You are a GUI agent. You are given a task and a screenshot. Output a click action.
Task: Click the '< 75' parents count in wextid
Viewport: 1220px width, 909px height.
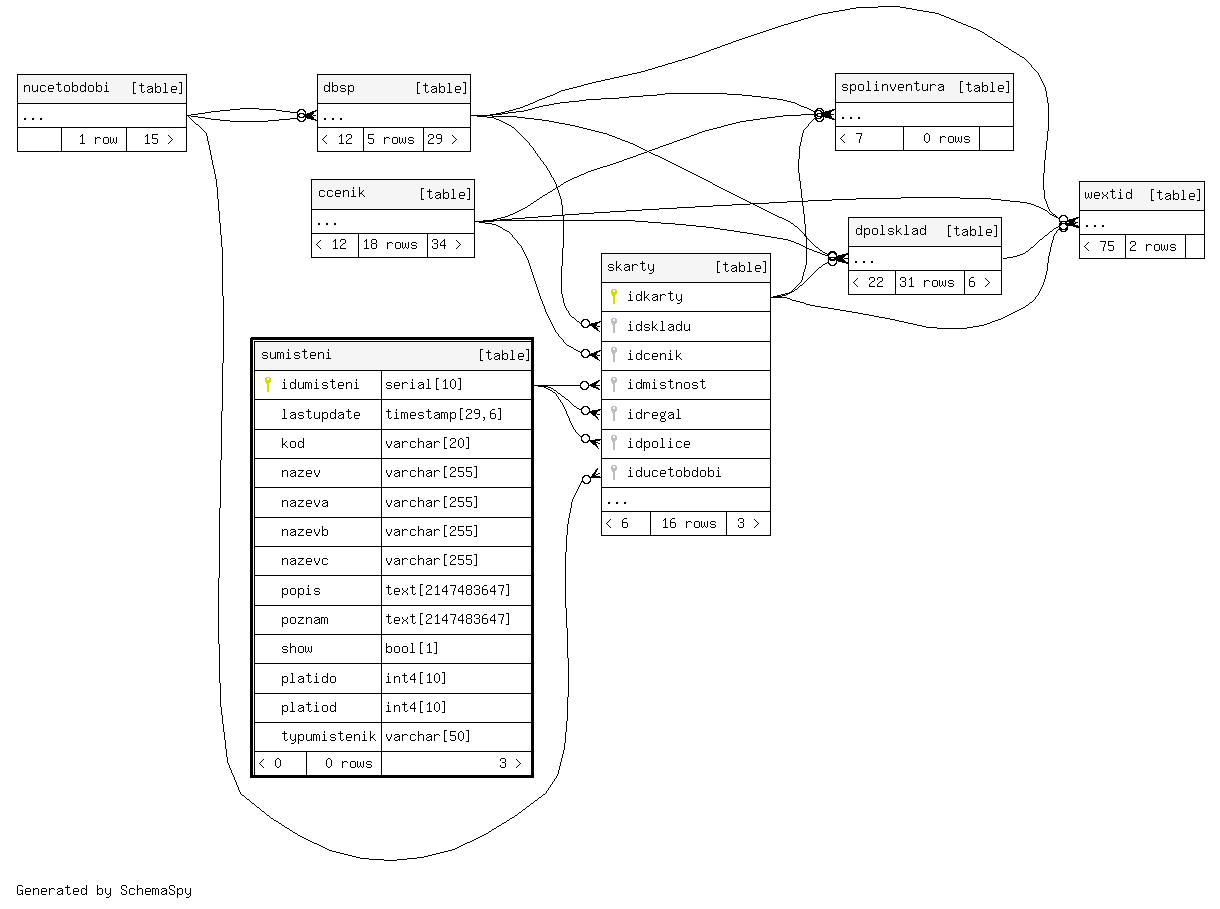[x=1101, y=247]
